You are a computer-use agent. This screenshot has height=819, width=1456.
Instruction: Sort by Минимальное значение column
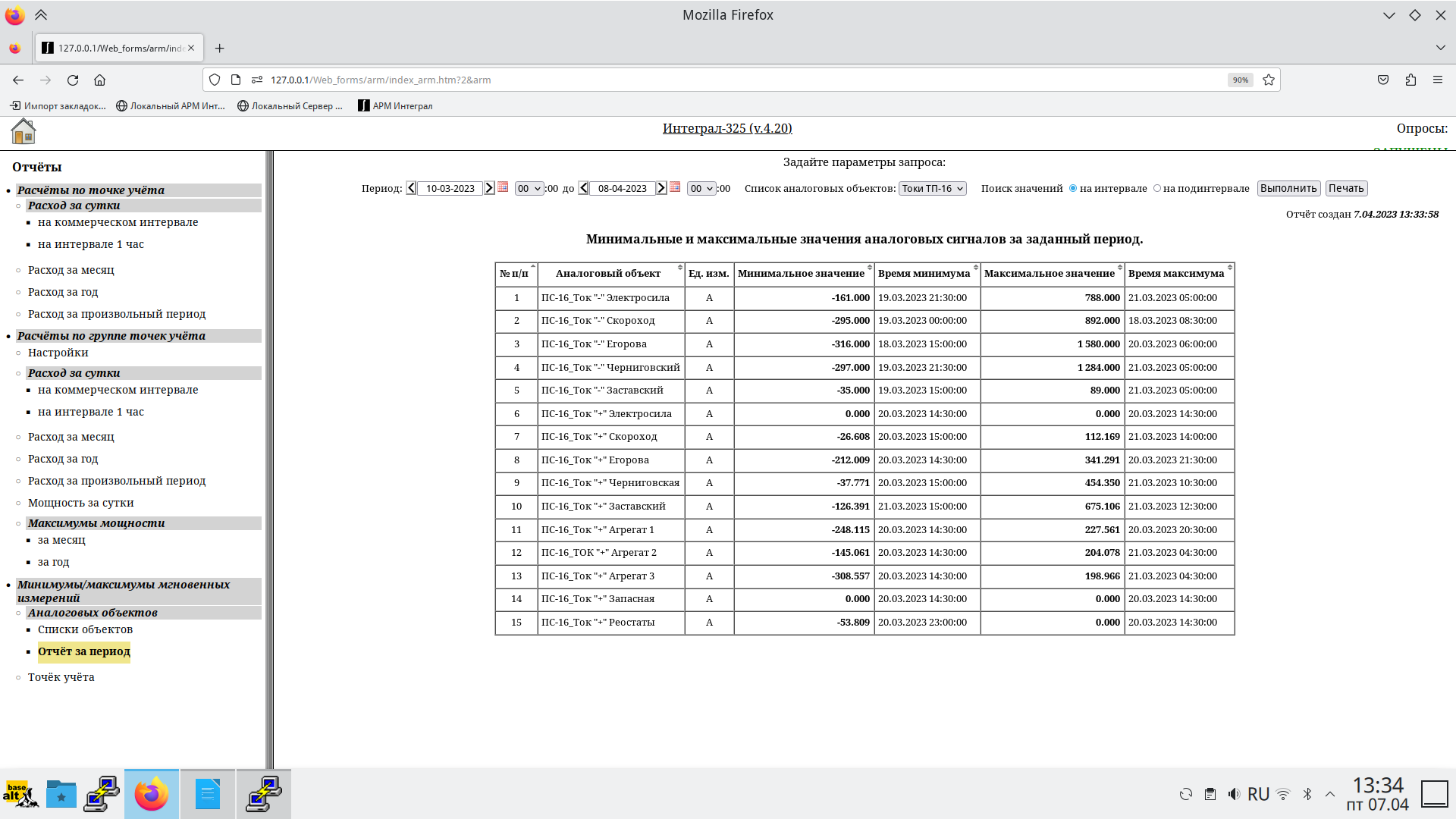[x=804, y=274]
